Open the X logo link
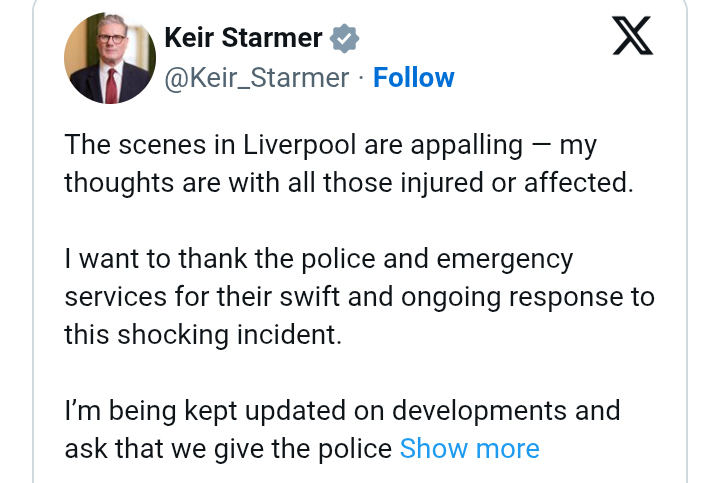Viewport: 720px width, 483px height. pos(632,36)
